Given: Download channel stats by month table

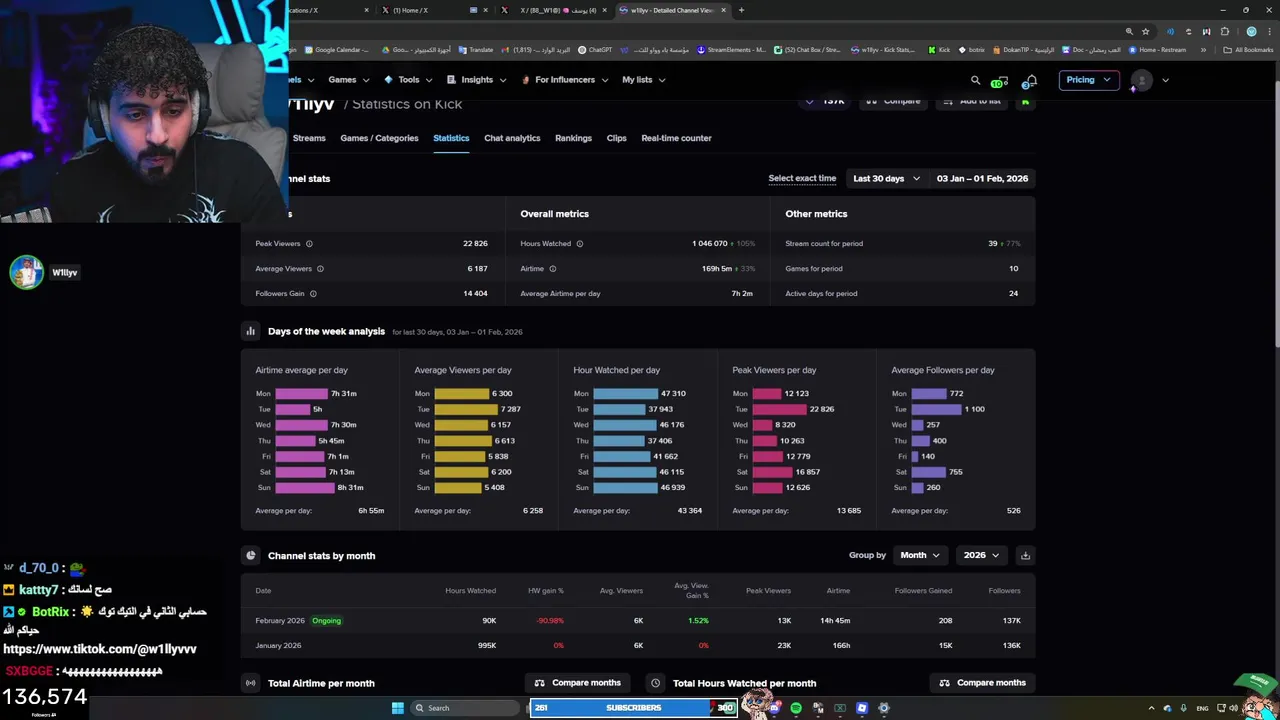Looking at the screenshot, I should (x=1025, y=555).
